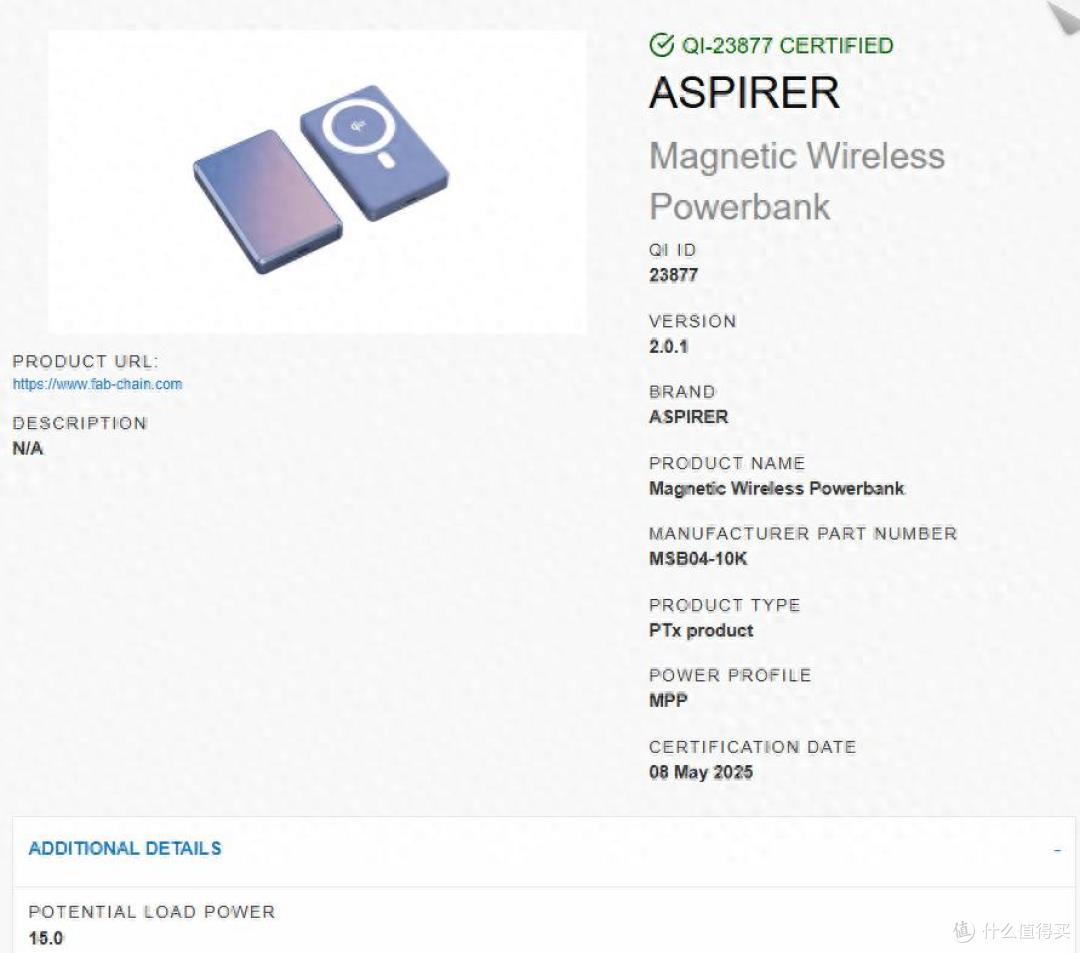Image resolution: width=1080 pixels, height=953 pixels.
Task: Click the MPP power profile value
Action: click(668, 700)
